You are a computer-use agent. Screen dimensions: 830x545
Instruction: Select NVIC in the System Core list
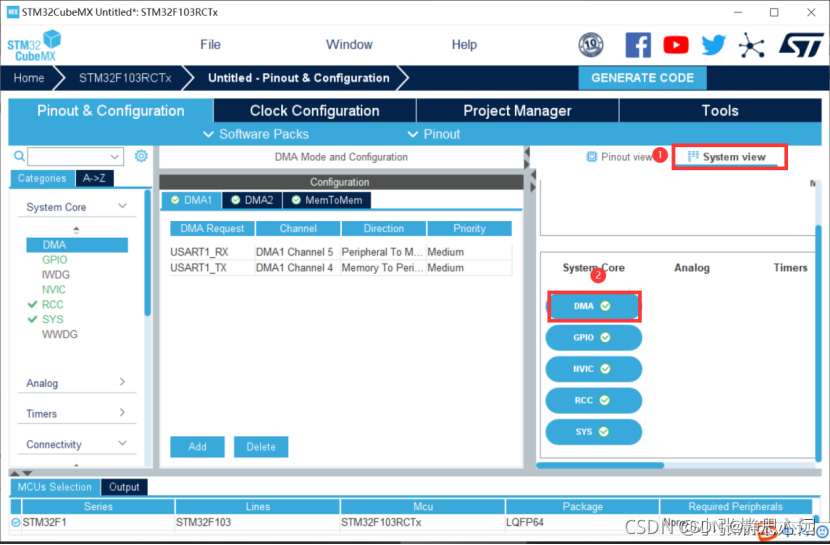pyautogui.click(x=54, y=289)
